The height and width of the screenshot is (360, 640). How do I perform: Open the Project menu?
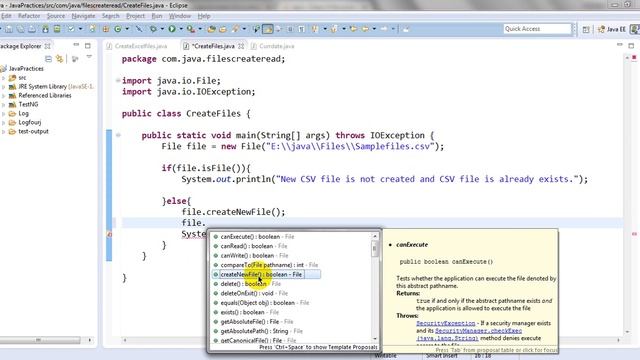point(135,16)
